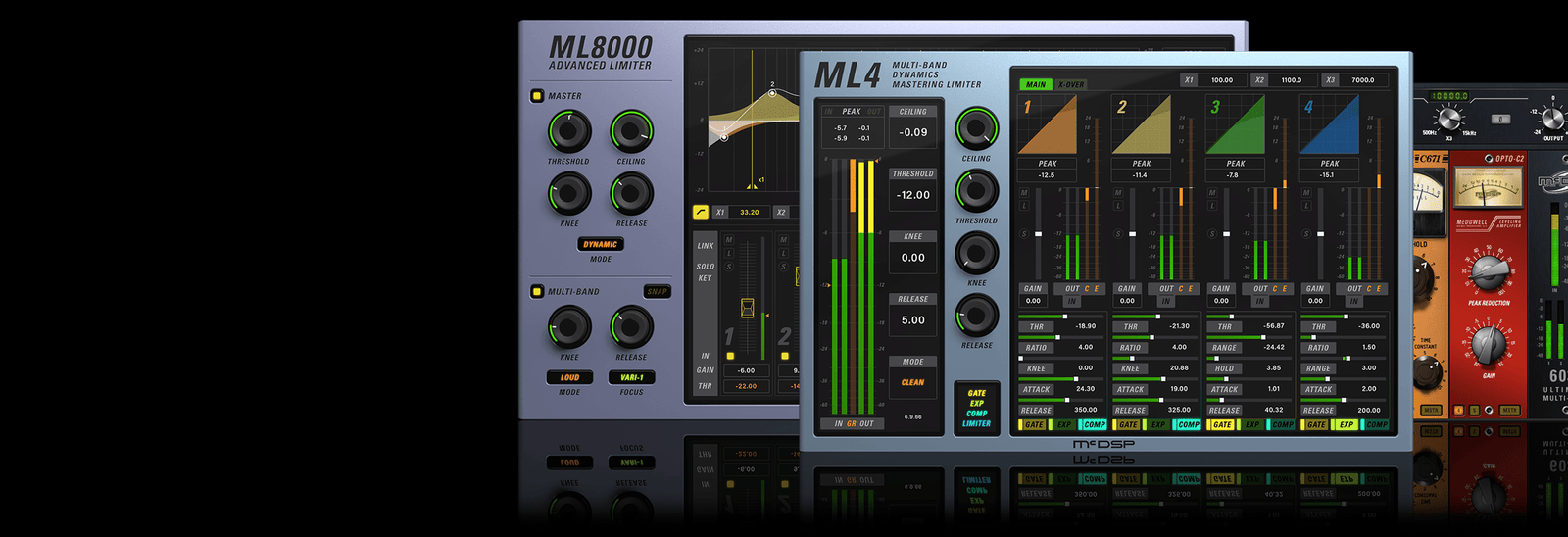Viewport: 1568px width, 537px height.
Task: Toggle the MULTI-BAND section enable light in ML8000
Action: coord(537,291)
